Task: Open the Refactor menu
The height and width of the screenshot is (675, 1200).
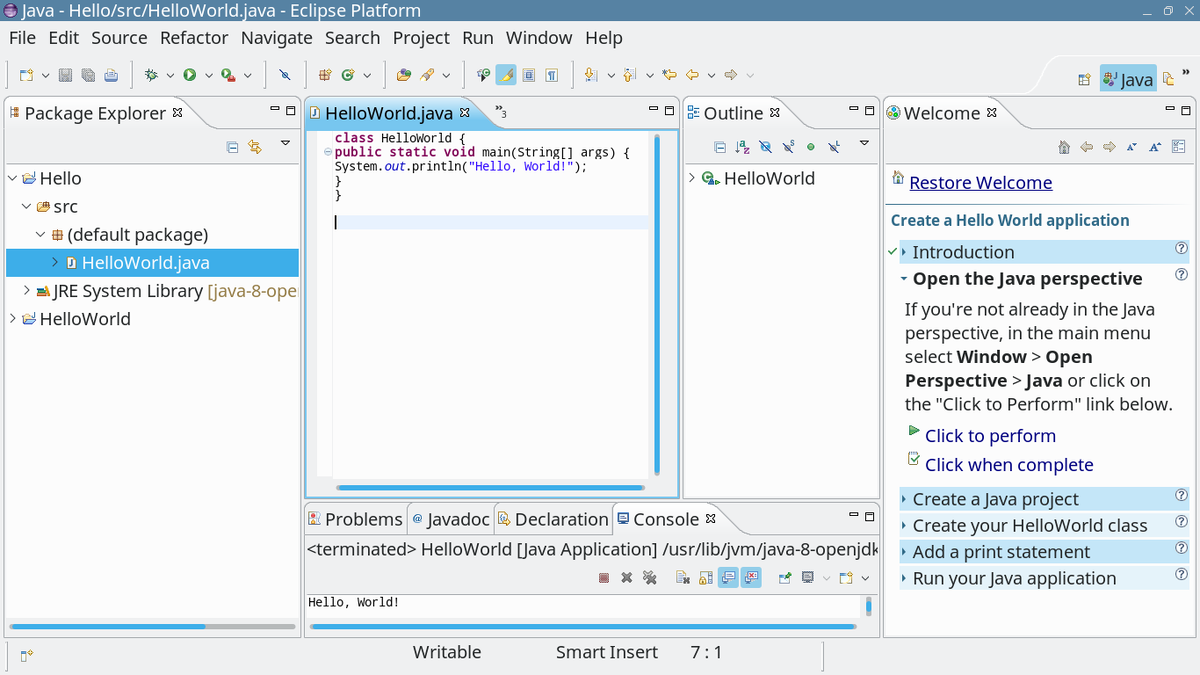Action: click(x=194, y=38)
